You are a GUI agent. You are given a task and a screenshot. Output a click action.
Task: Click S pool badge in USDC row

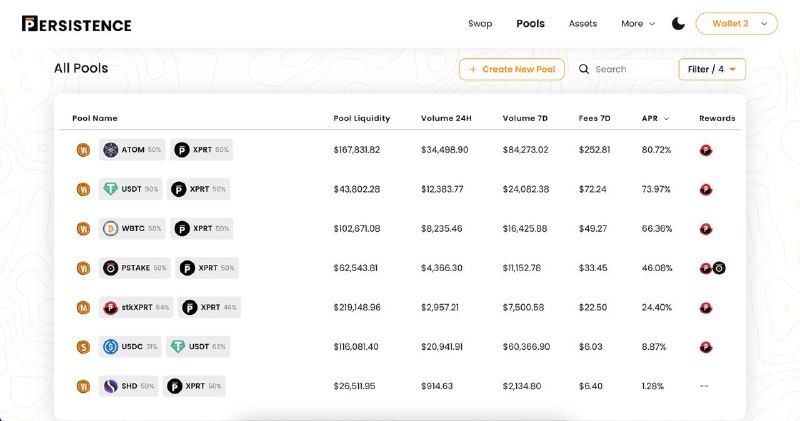(x=83, y=347)
